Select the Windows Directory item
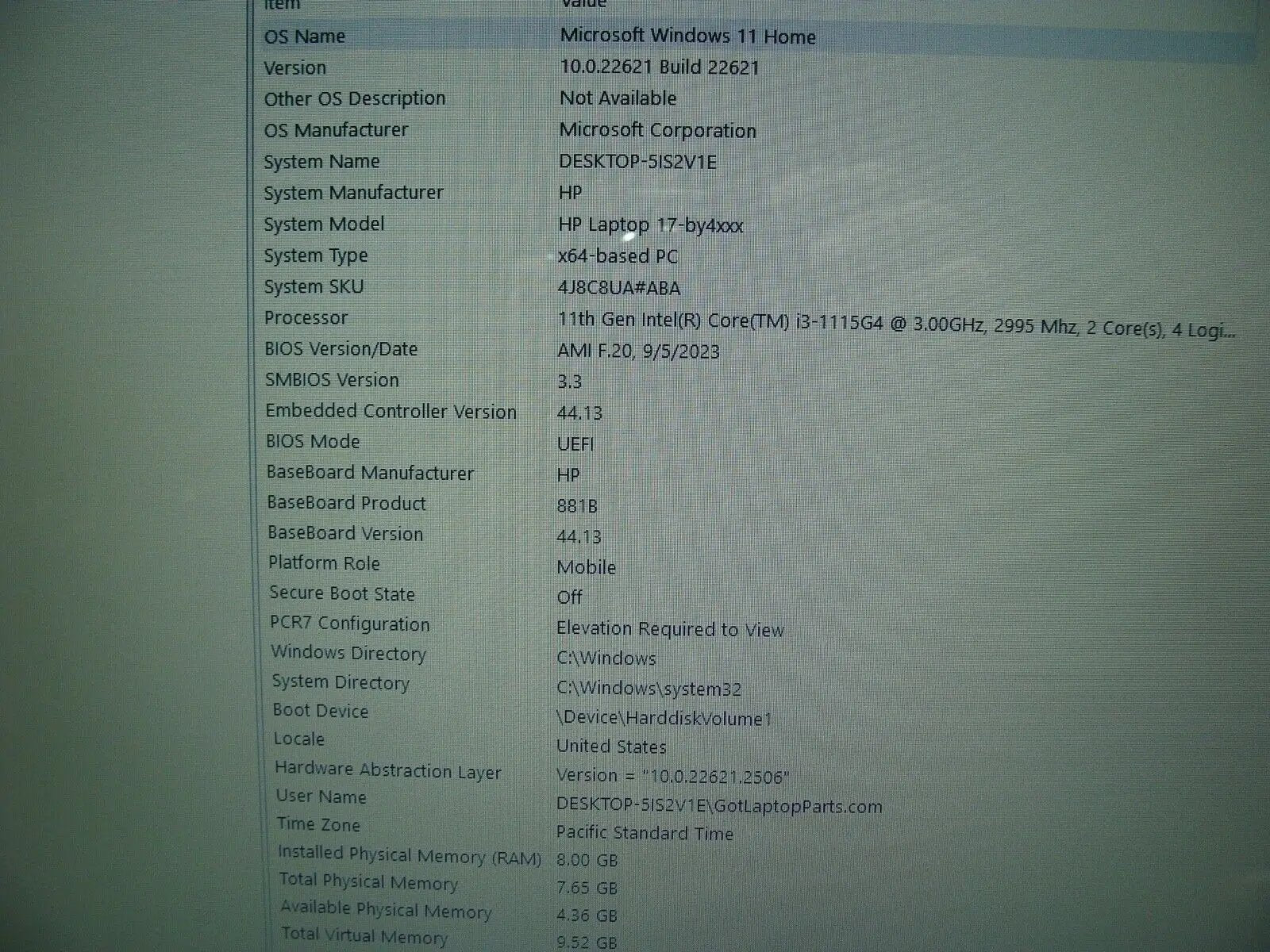 tap(348, 653)
